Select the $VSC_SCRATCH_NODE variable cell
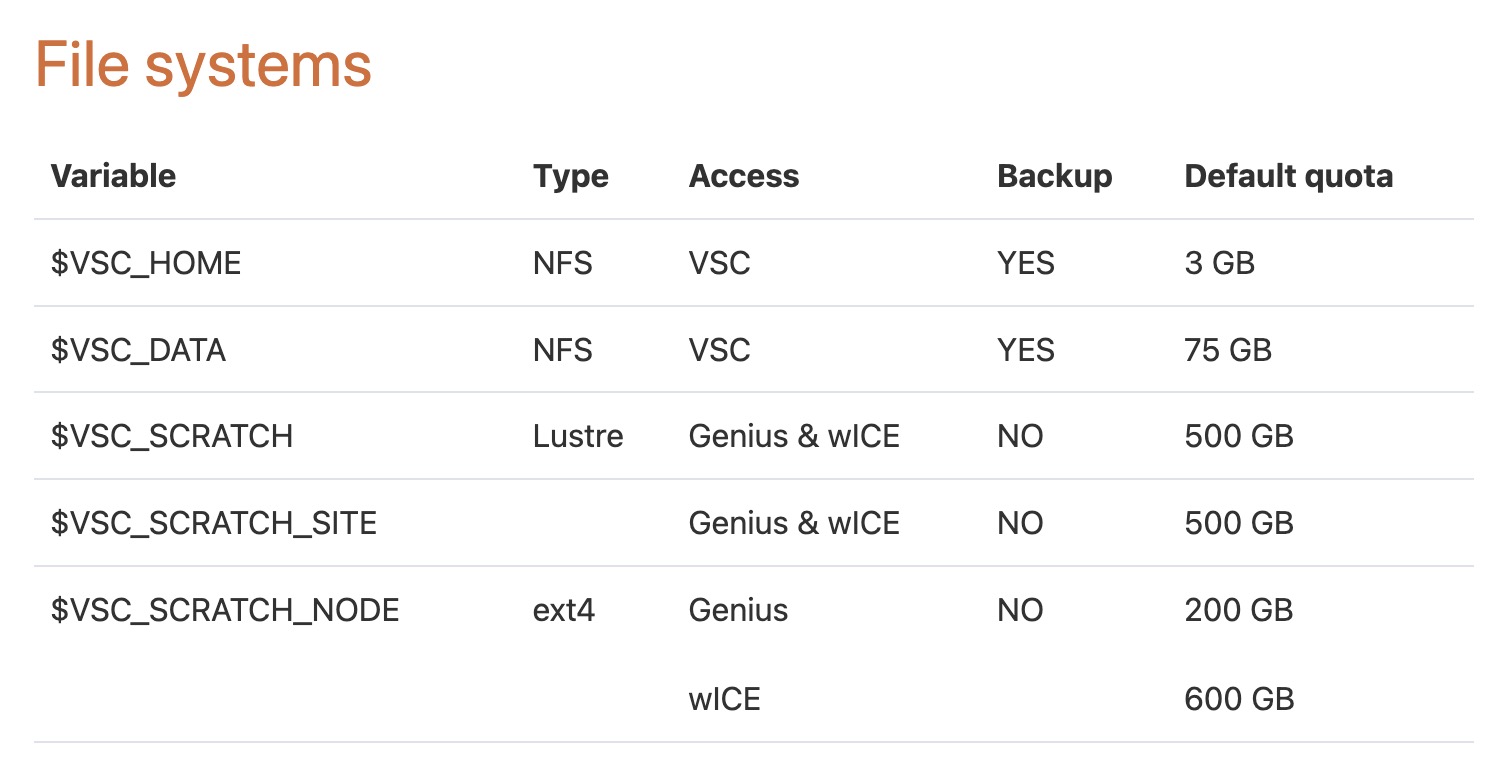1486x764 pixels. point(225,610)
